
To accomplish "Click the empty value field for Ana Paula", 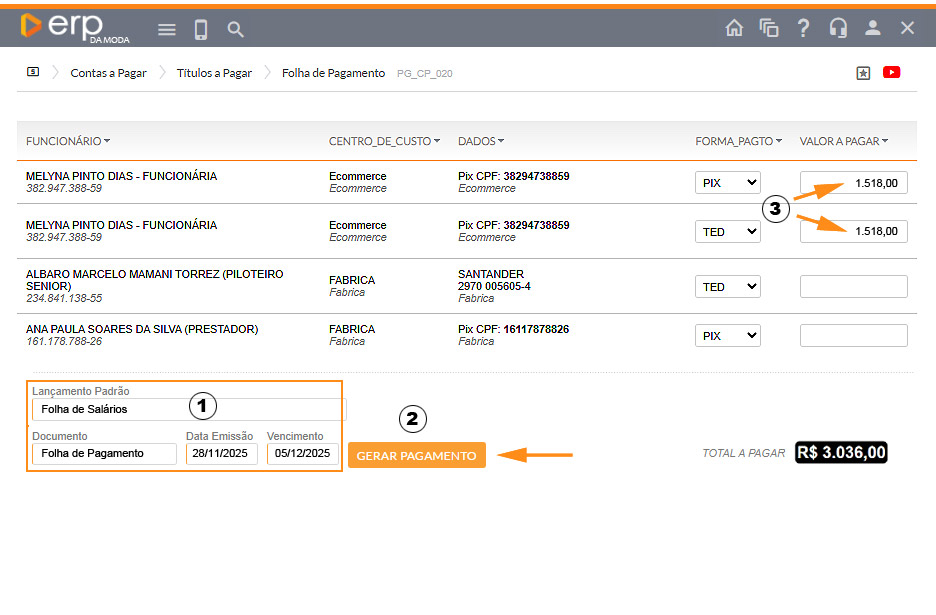I will (853, 336).
